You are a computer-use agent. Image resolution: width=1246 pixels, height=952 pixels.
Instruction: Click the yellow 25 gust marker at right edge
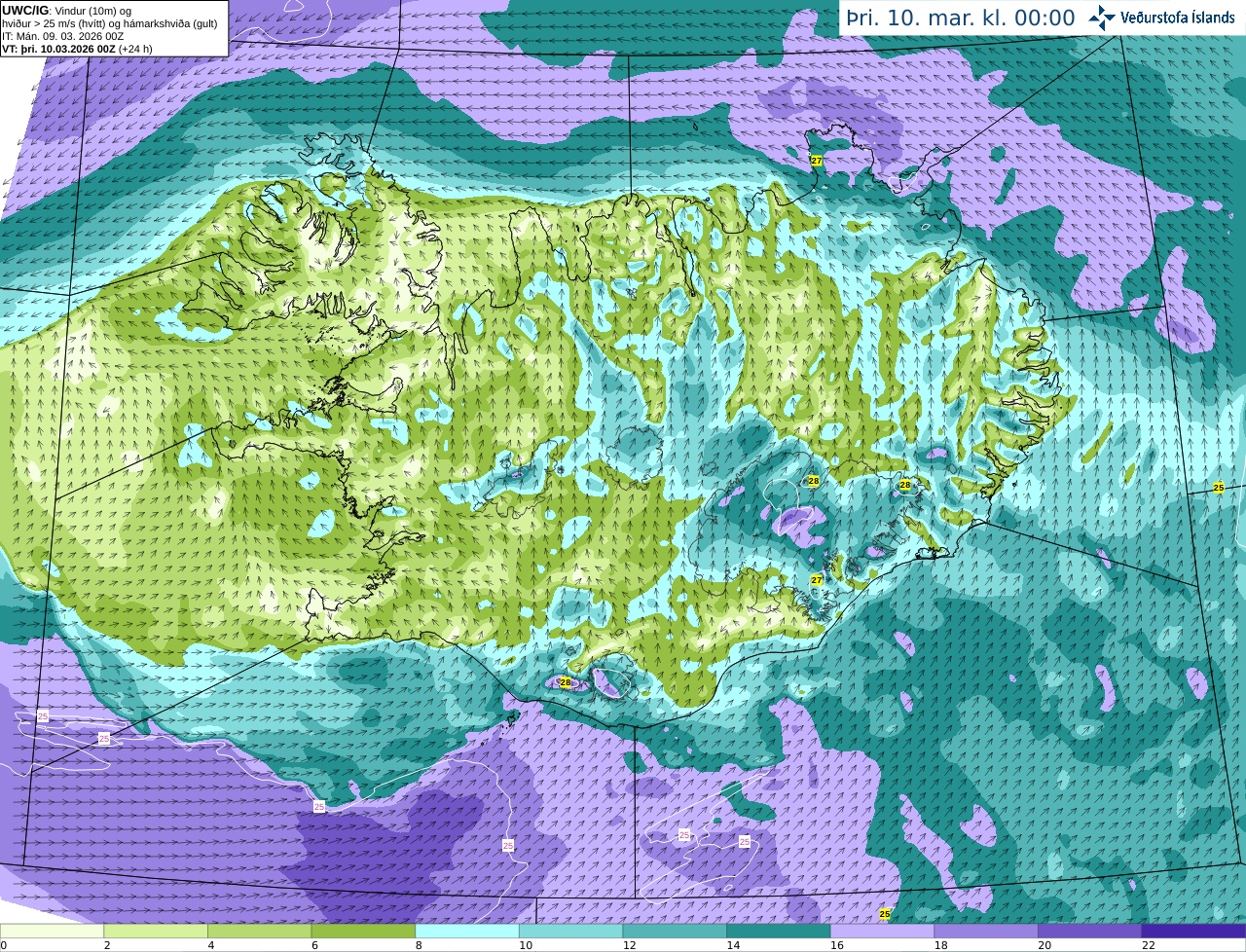point(1218,488)
